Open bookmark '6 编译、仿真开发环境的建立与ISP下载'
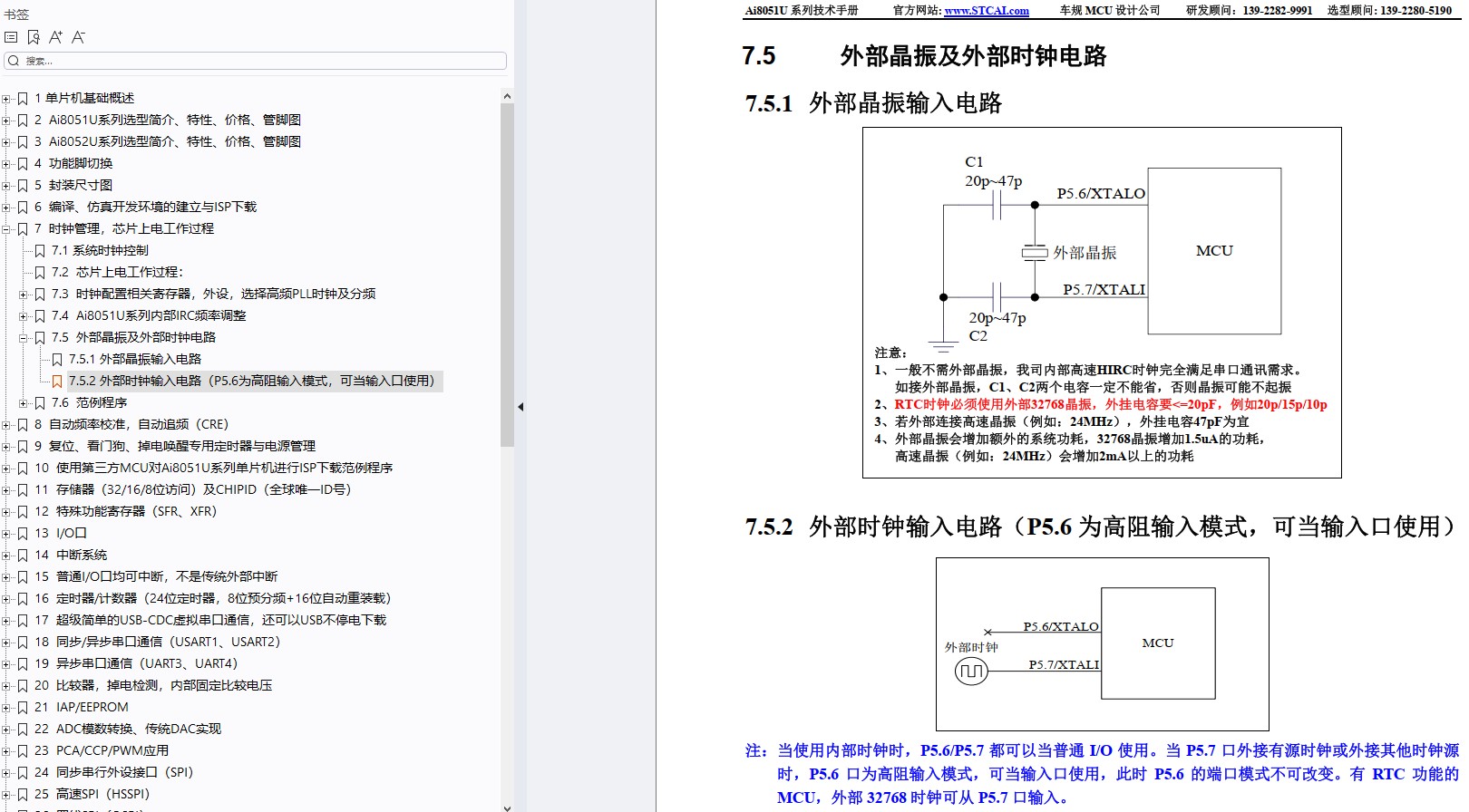Viewport: 1469px width, 812px height. click(x=145, y=207)
